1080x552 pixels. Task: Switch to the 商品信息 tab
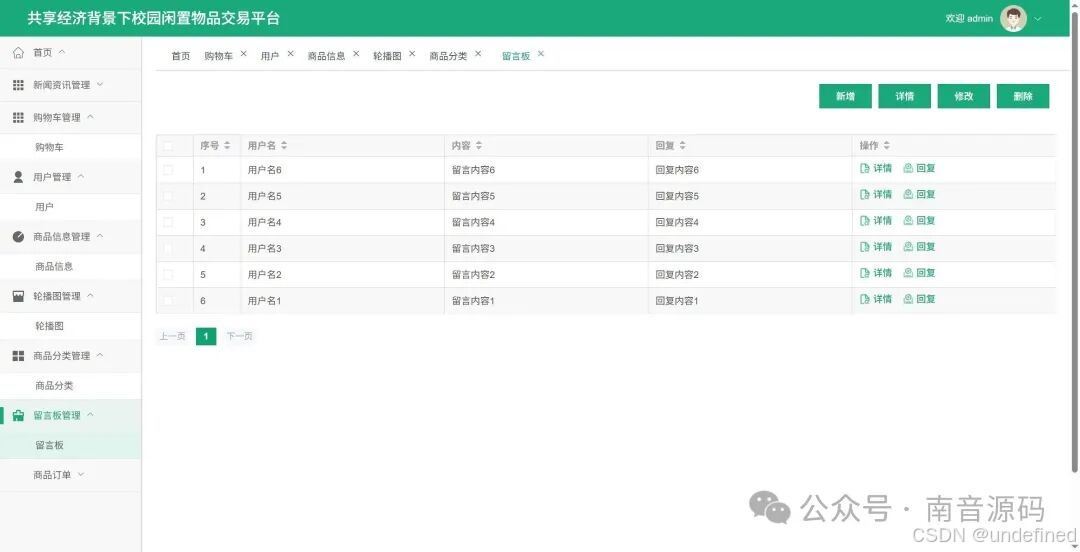click(326, 56)
